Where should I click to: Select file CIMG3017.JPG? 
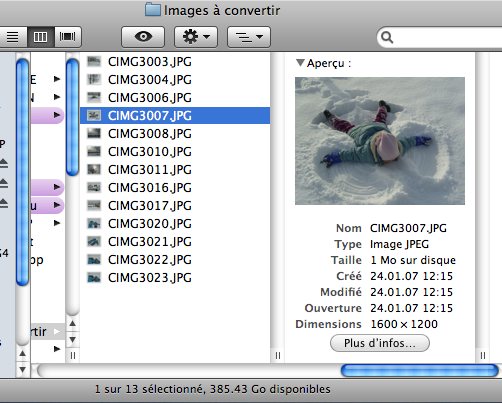pyautogui.click(x=175, y=206)
